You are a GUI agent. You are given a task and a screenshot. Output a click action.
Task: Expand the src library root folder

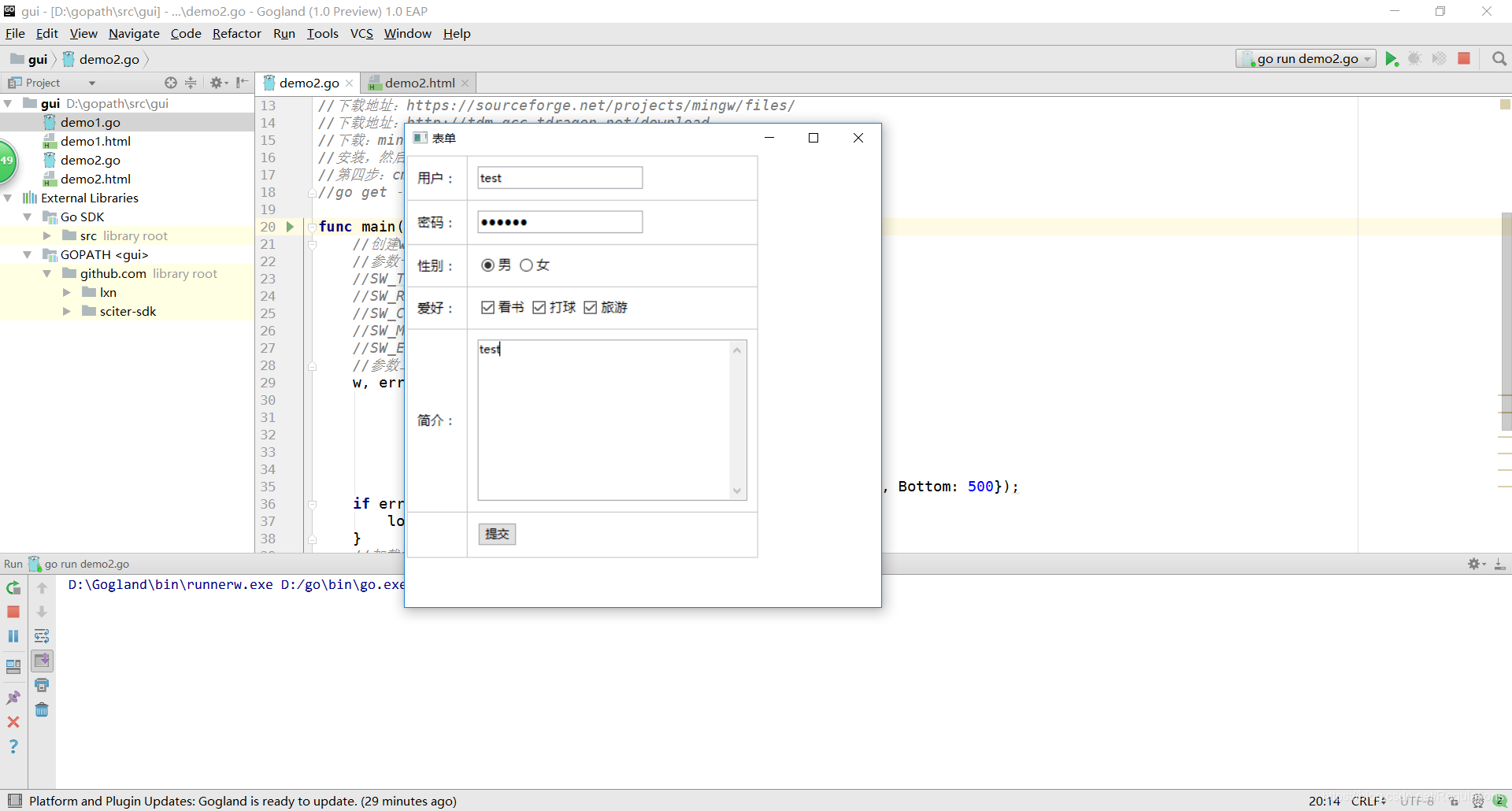pos(47,235)
